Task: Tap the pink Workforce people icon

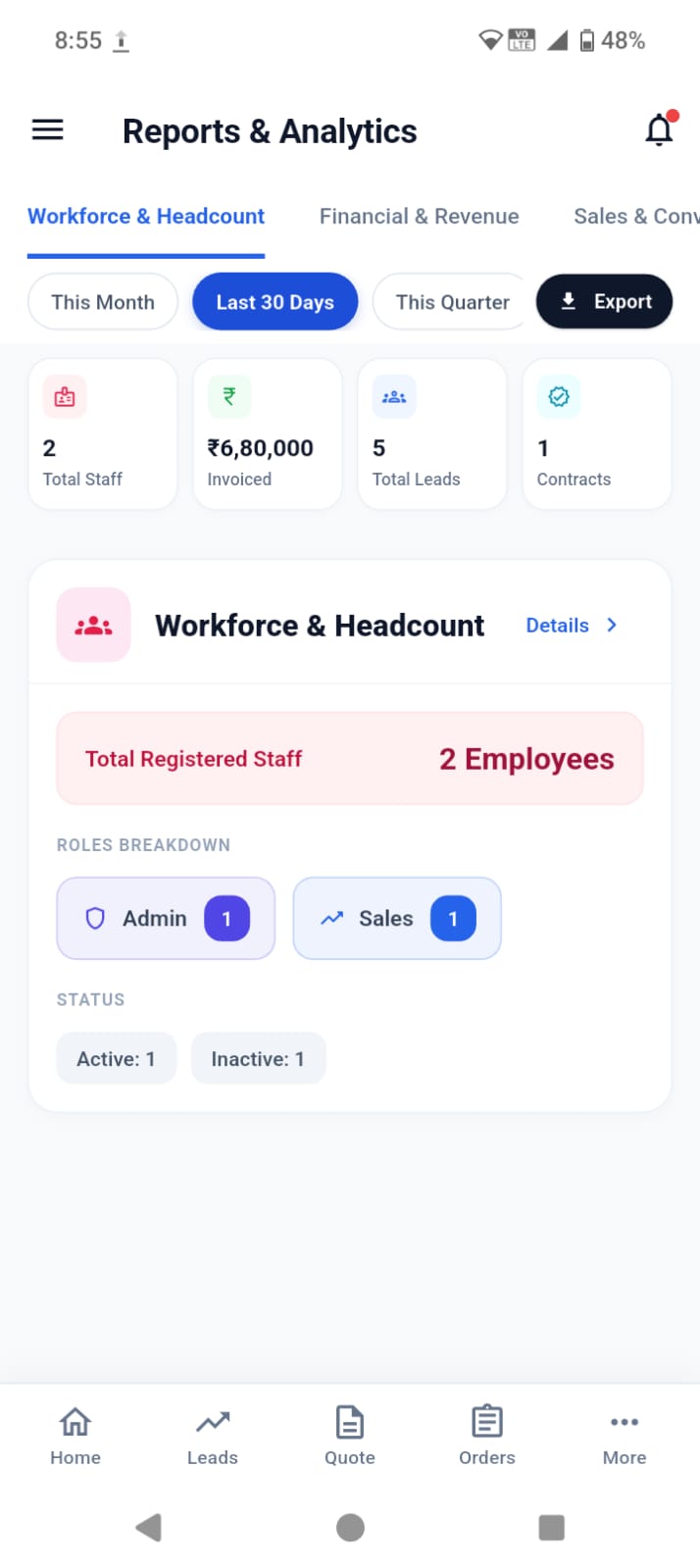Action: pyautogui.click(x=94, y=625)
